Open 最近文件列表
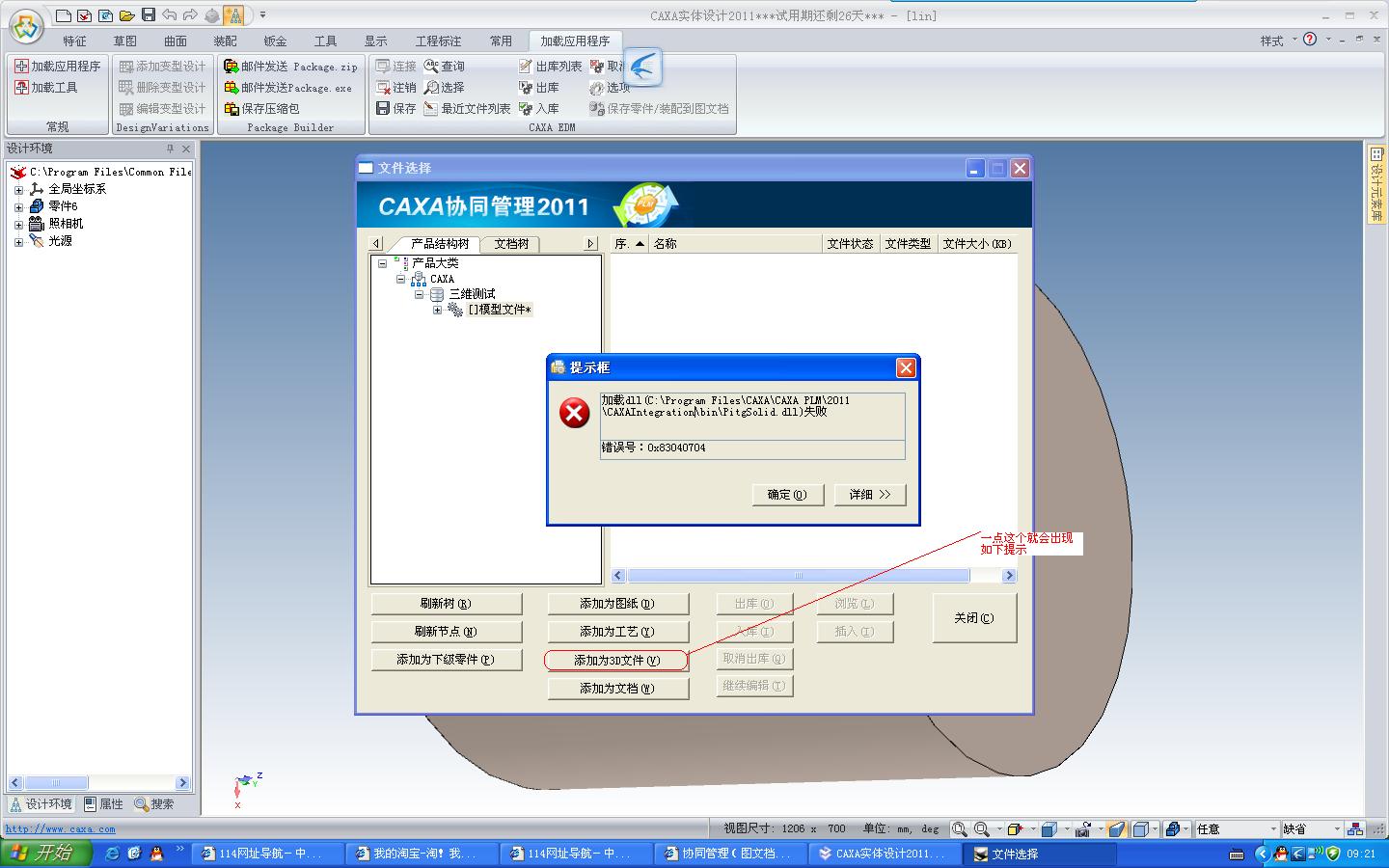 [468, 109]
